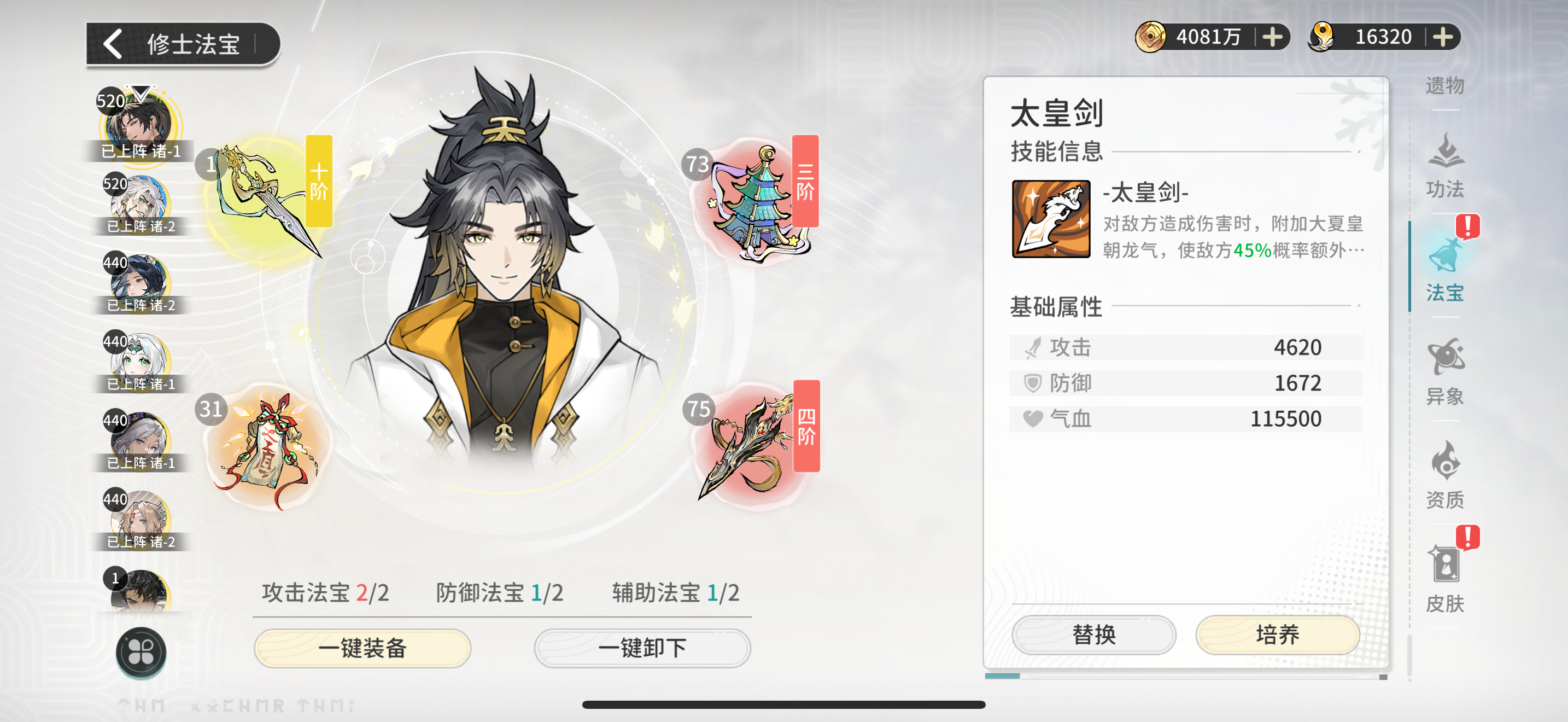Image resolution: width=1568 pixels, height=722 pixels.
Task: Expand the truncated 太皇剑 skill description
Action: coord(1234,237)
